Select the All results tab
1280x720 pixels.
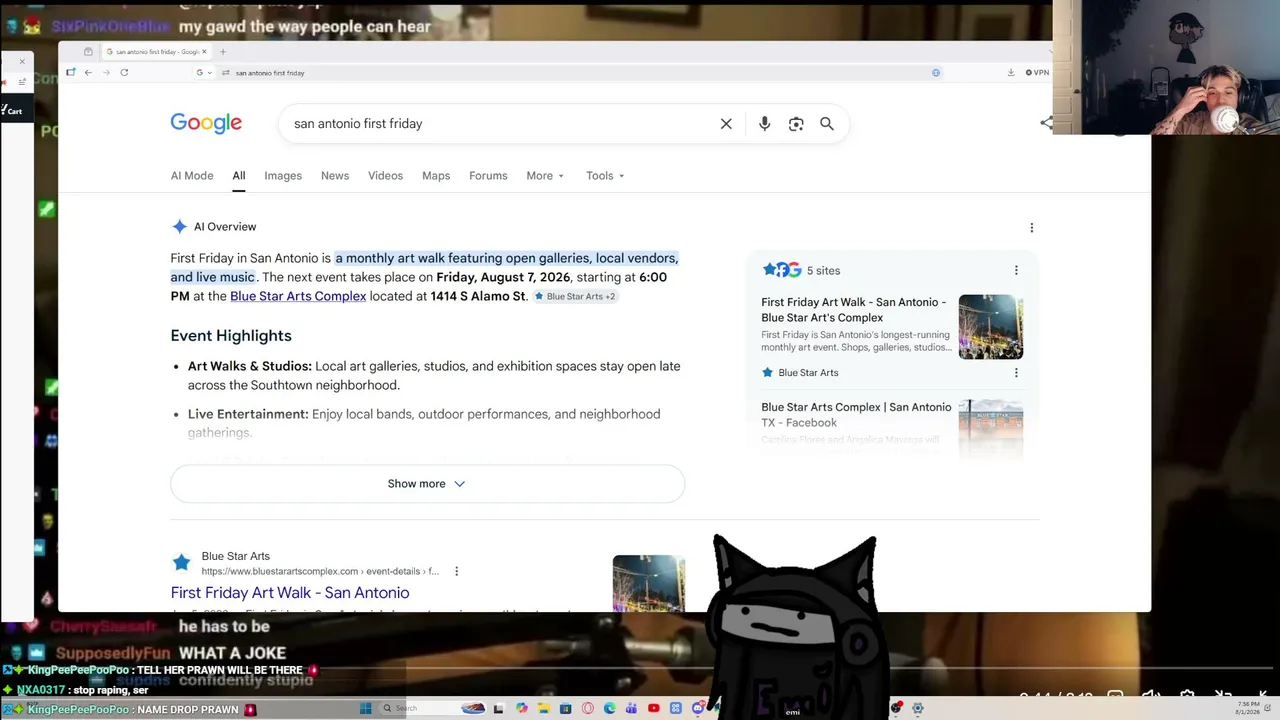pos(239,176)
